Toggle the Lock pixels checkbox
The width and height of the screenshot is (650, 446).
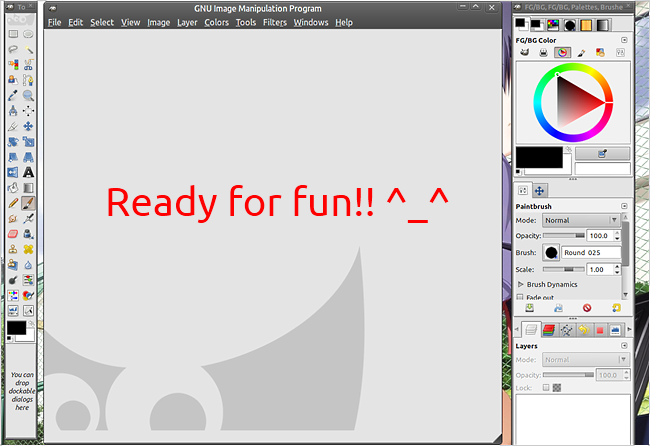(545, 387)
